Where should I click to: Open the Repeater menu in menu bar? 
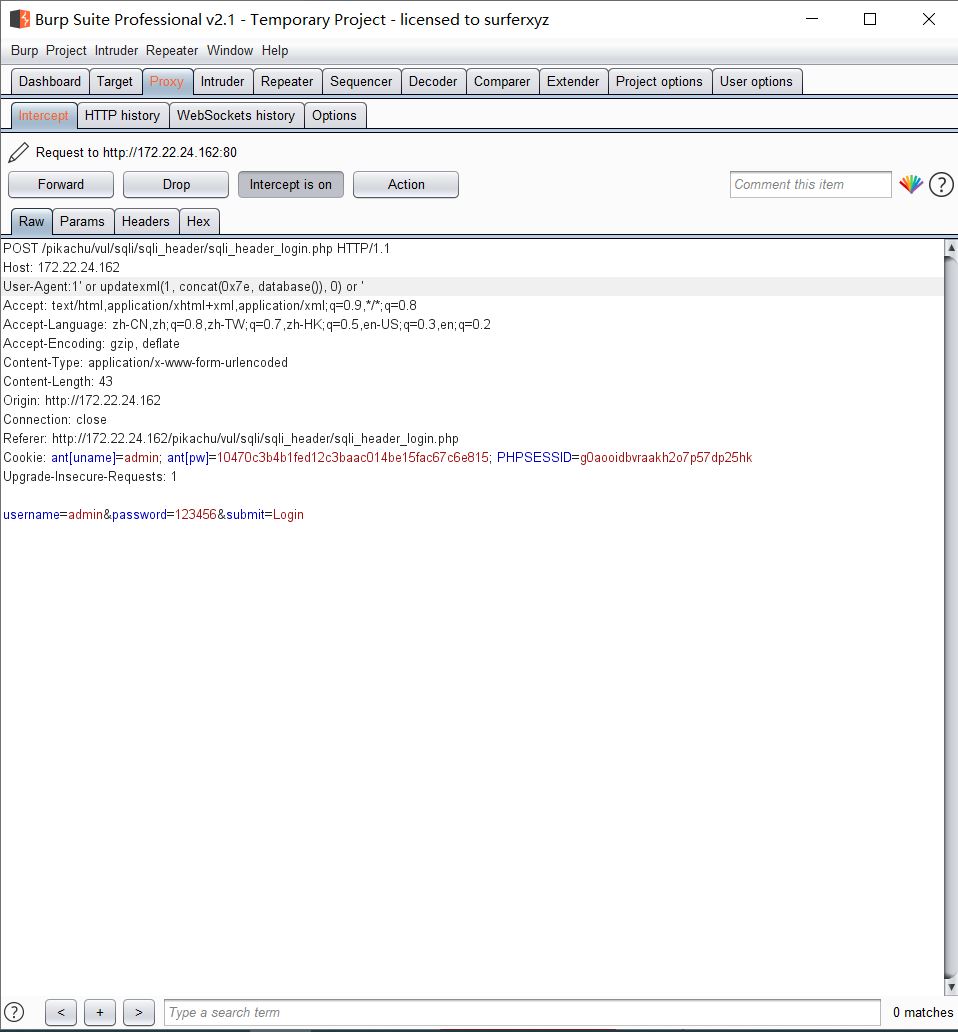[x=172, y=51]
